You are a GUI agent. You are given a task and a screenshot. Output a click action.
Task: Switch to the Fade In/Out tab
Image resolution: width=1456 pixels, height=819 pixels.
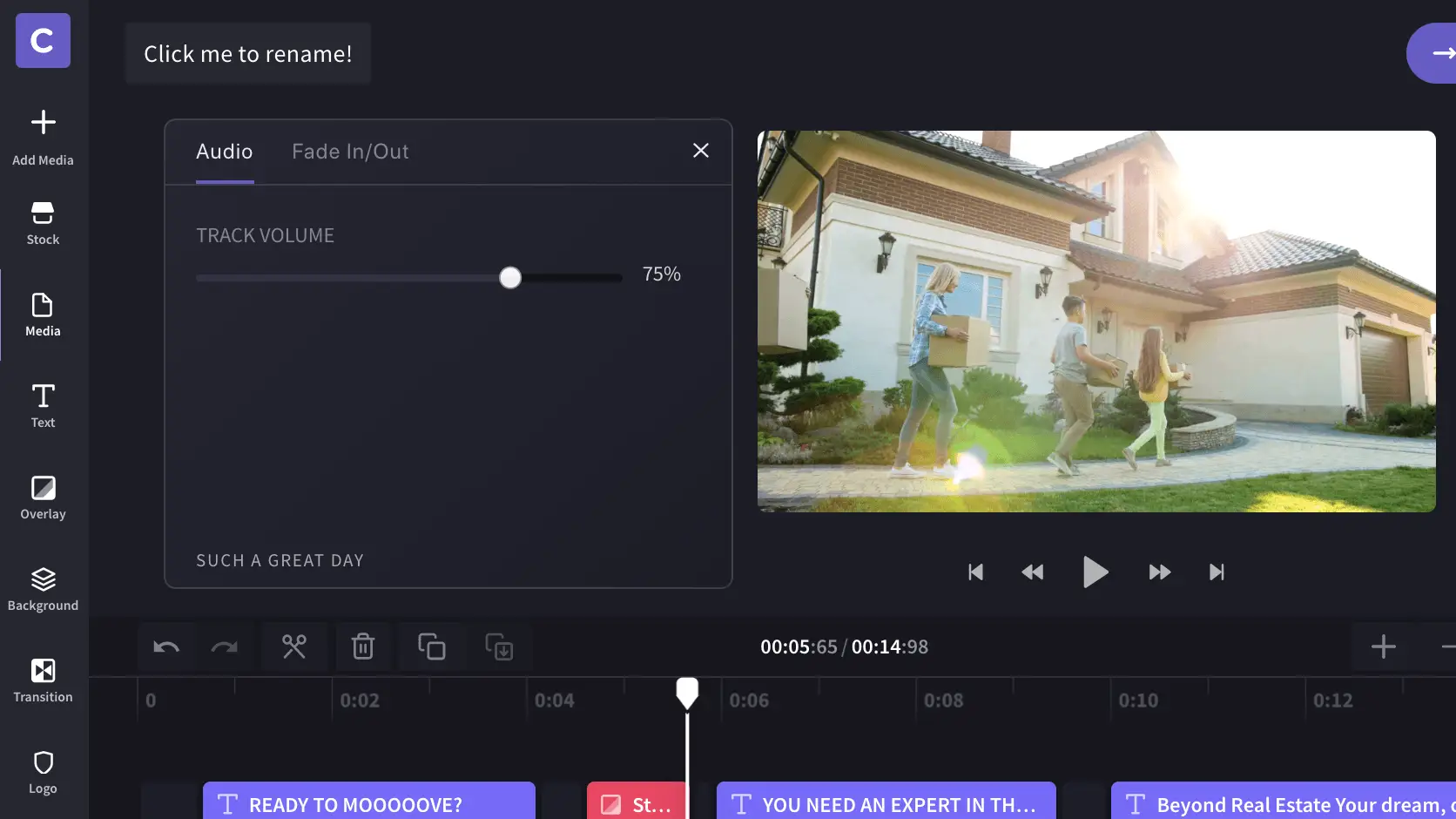pos(350,152)
